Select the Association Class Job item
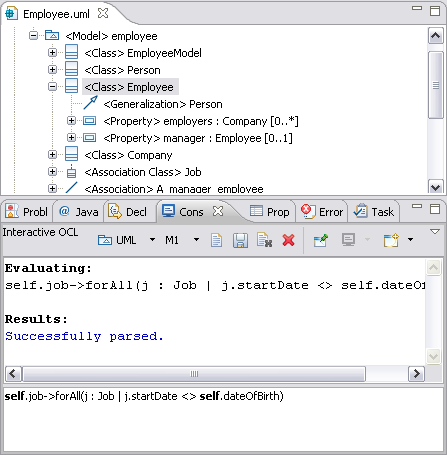This screenshot has width=447, height=455. [x=143, y=172]
